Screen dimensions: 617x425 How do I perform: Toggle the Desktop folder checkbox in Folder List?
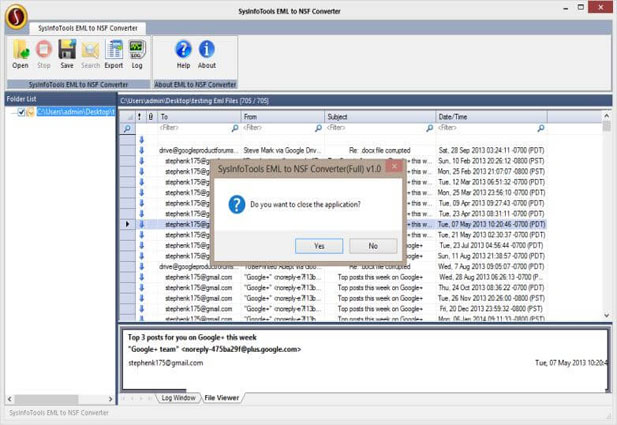click(21, 112)
